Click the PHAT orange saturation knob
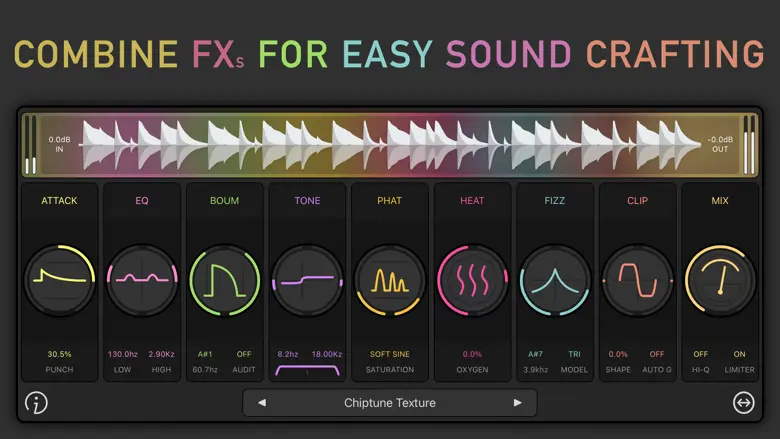This screenshot has height=439, width=780. coord(390,280)
